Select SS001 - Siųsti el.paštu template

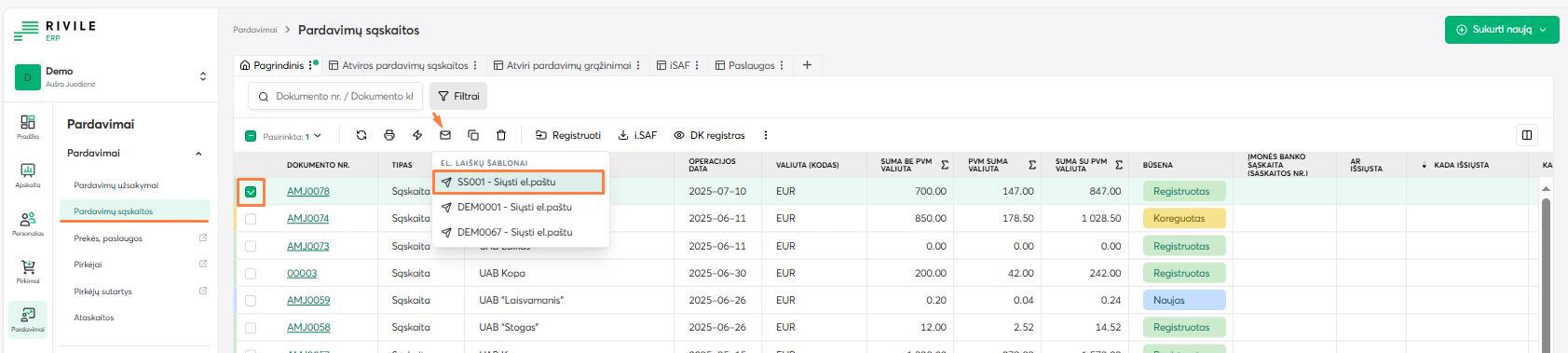point(519,183)
